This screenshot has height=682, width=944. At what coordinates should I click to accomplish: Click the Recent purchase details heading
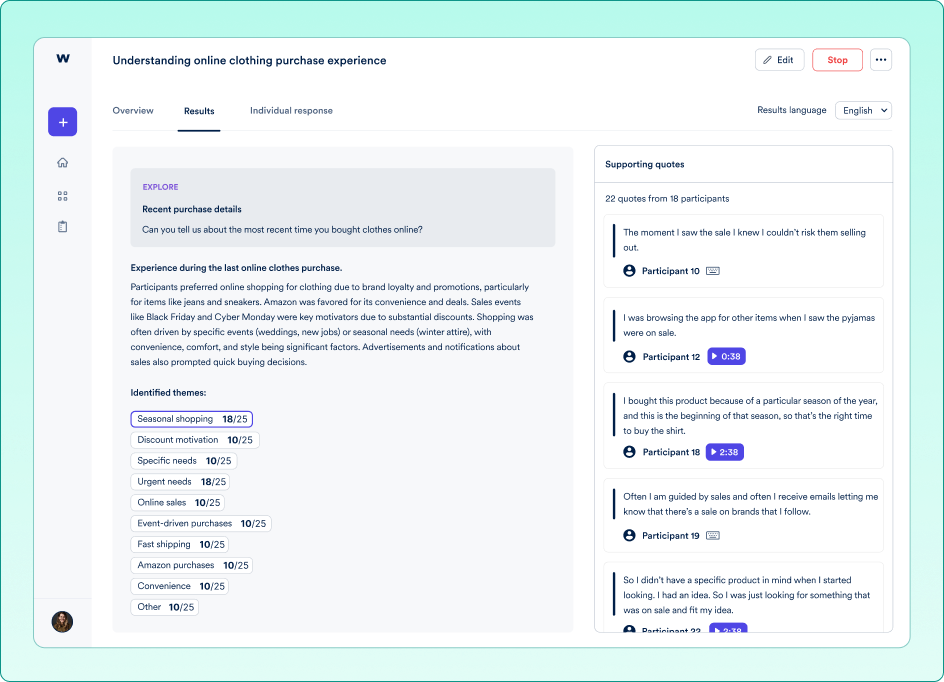click(x=191, y=209)
